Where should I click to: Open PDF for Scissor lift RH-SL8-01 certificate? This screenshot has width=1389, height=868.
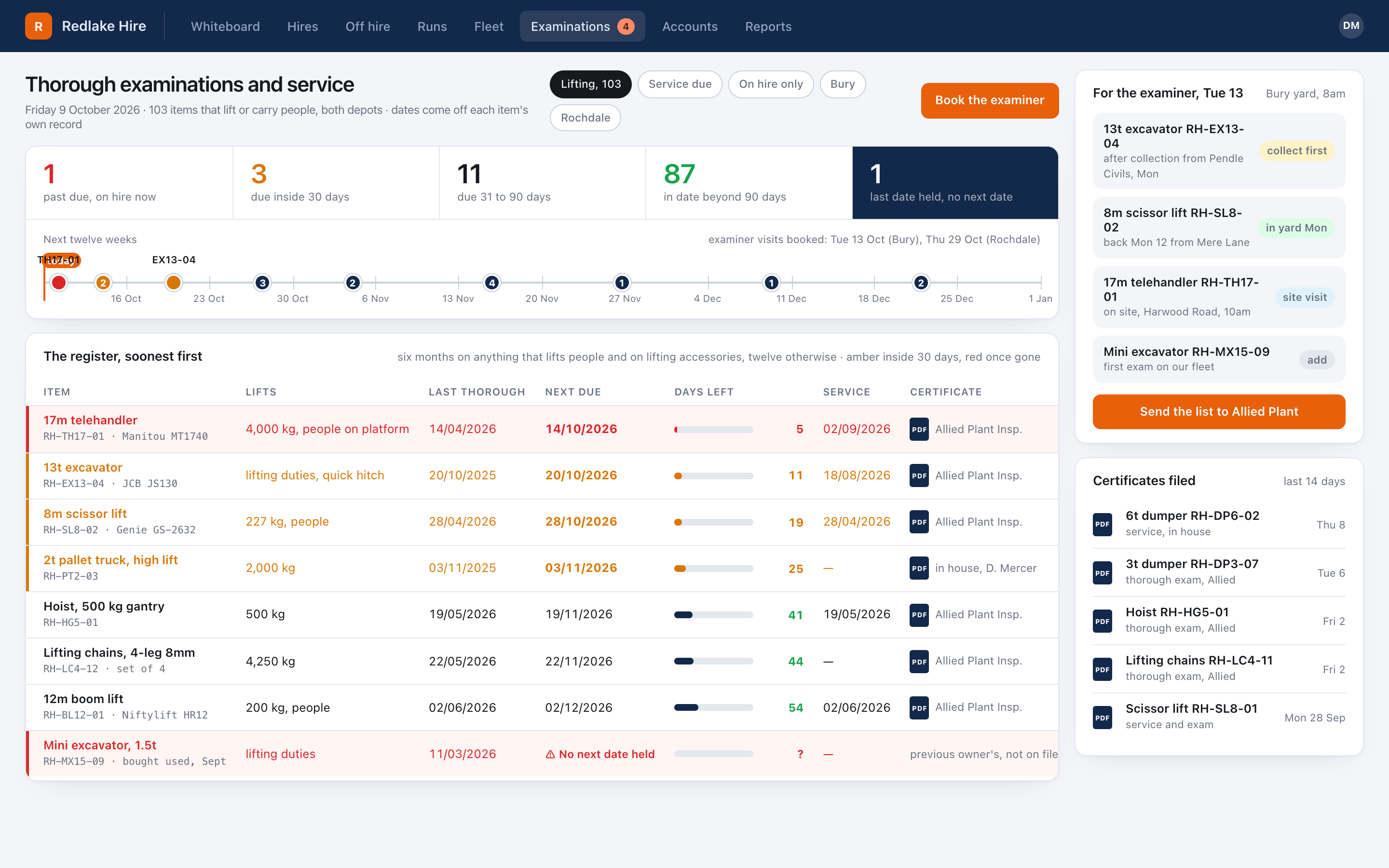[x=1102, y=718]
